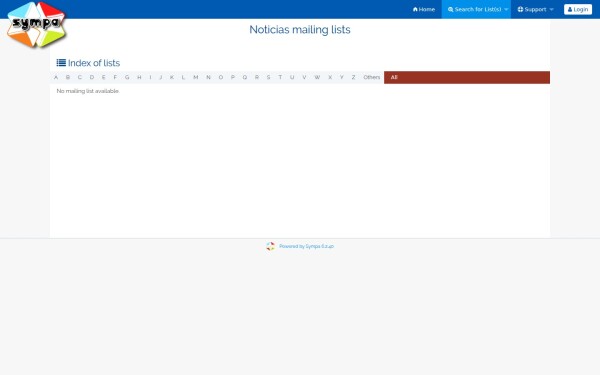Show lists under Others
600x375 pixels.
point(372,77)
